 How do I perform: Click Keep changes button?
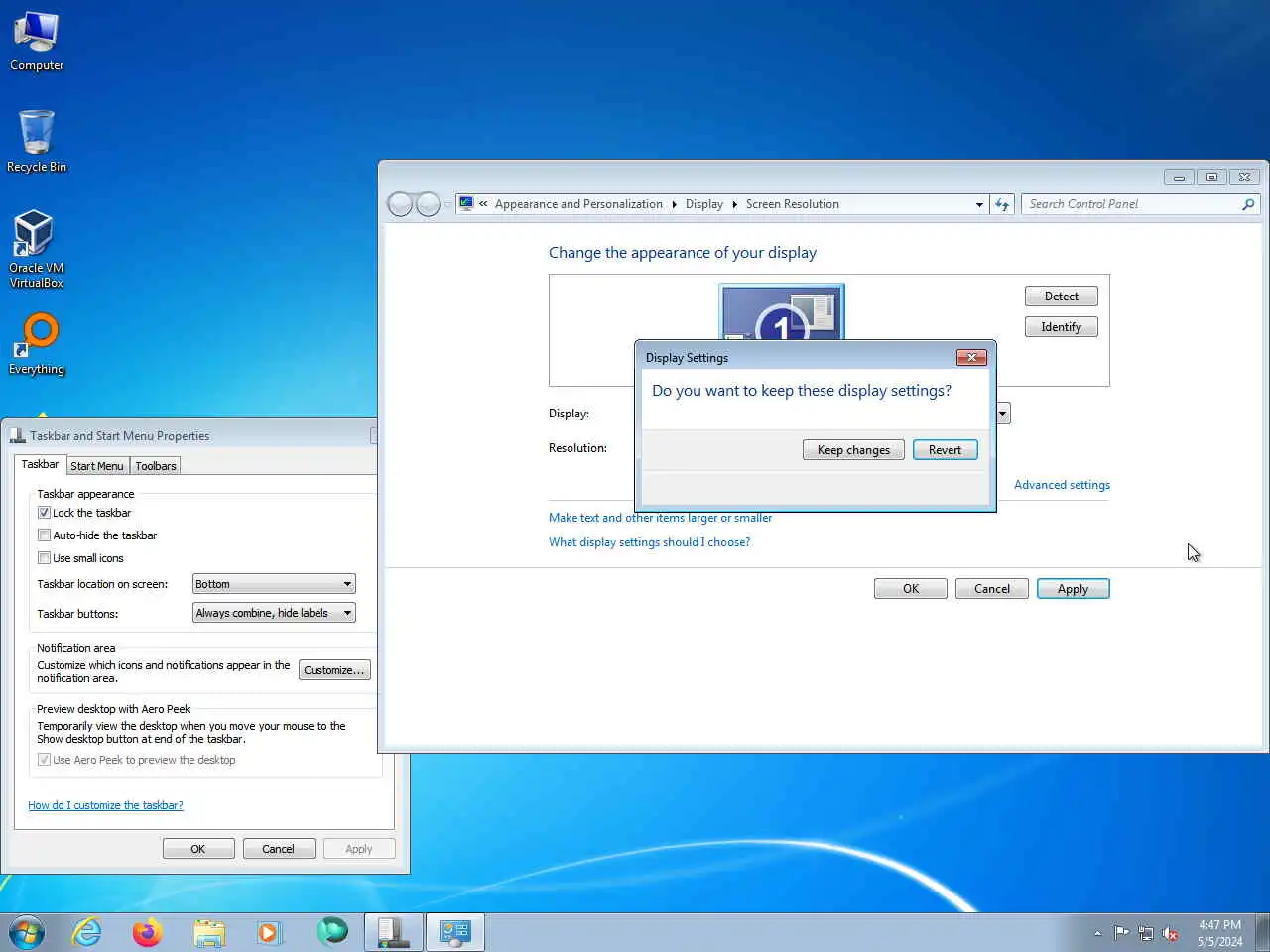coord(853,450)
